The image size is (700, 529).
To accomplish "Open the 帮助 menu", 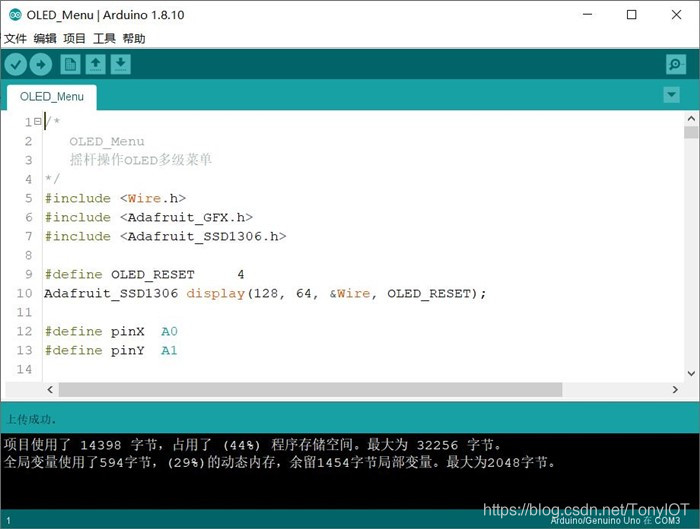I will point(134,39).
